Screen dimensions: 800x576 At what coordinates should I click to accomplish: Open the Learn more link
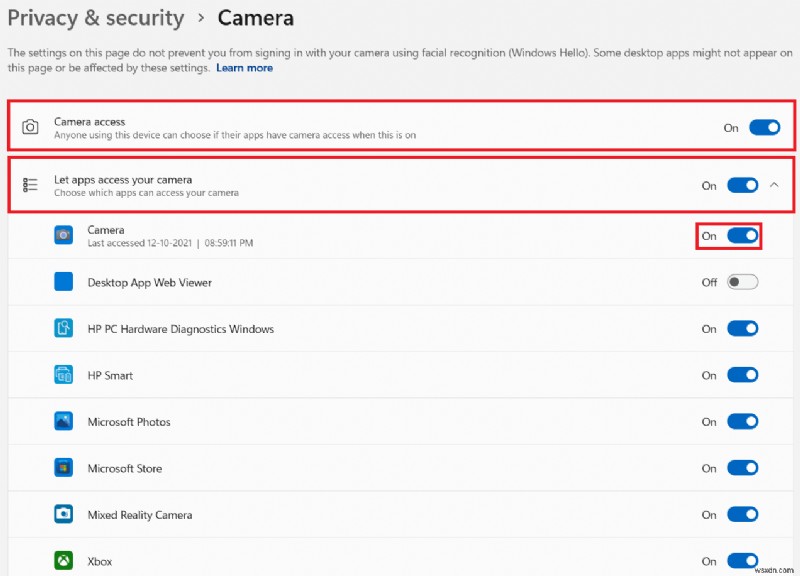click(244, 68)
